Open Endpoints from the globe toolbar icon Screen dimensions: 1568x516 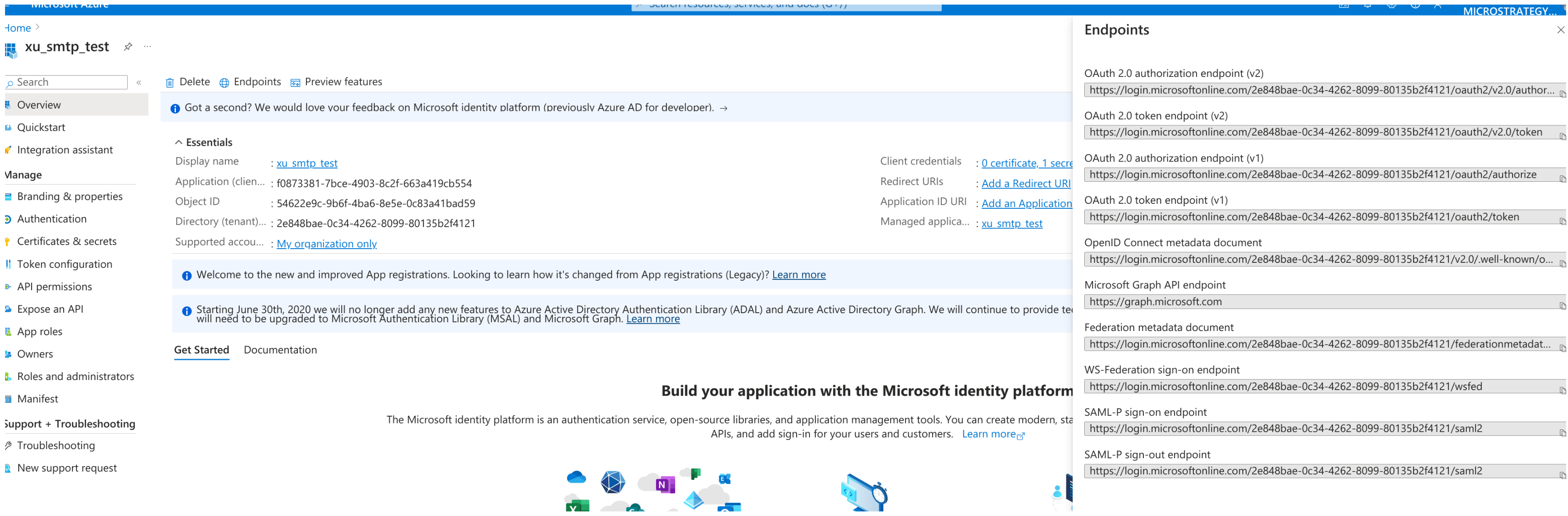pyautogui.click(x=224, y=83)
